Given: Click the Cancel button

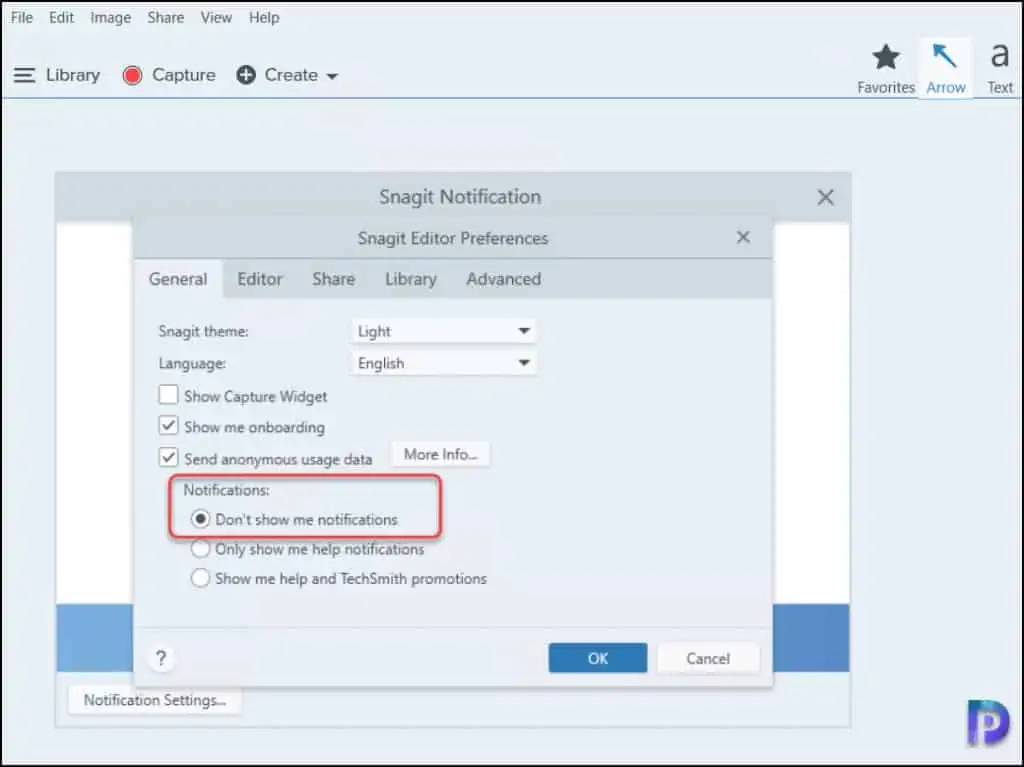Looking at the screenshot, I should pyautogui.click(x=708, y=658).
